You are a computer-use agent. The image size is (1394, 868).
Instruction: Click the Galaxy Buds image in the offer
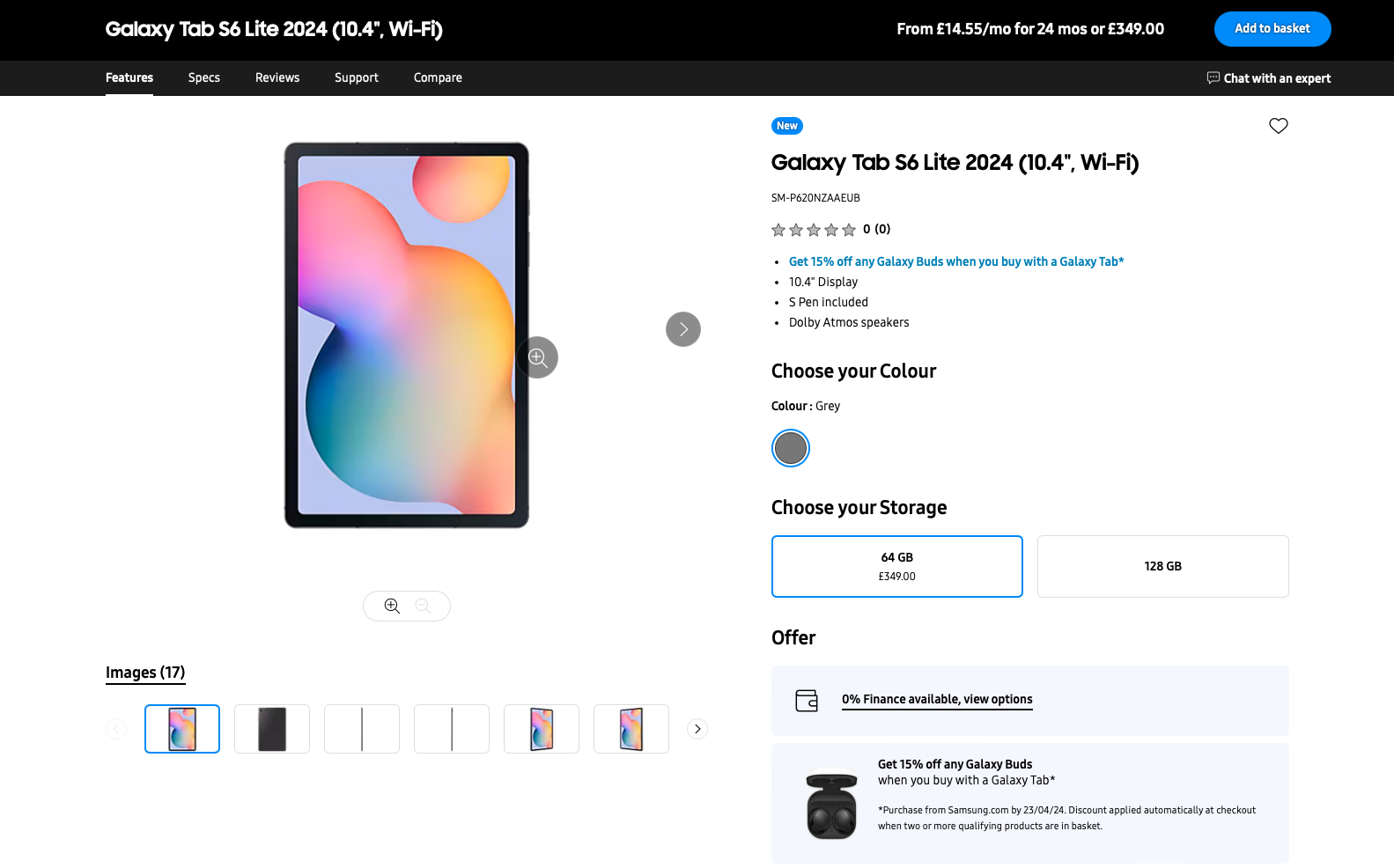click(831, 805)
